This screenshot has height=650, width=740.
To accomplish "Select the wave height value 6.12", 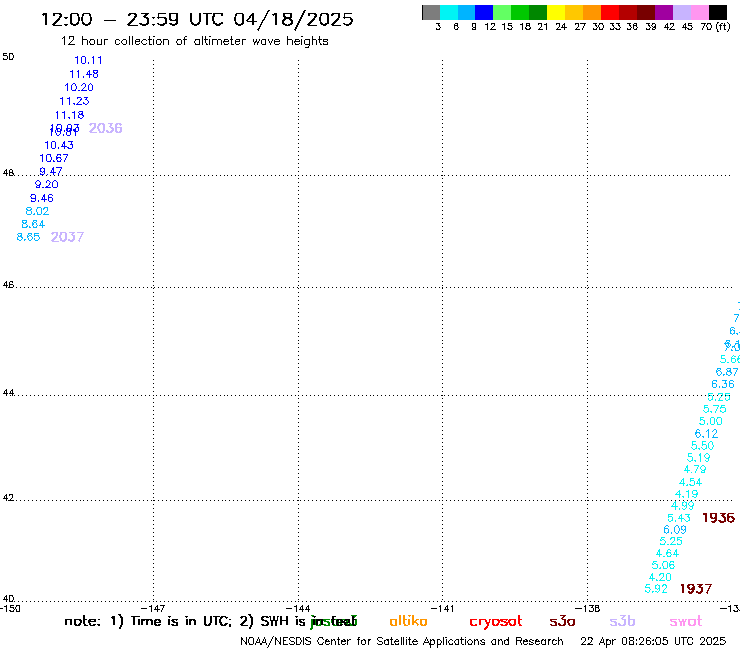I will tap(706, 433).
